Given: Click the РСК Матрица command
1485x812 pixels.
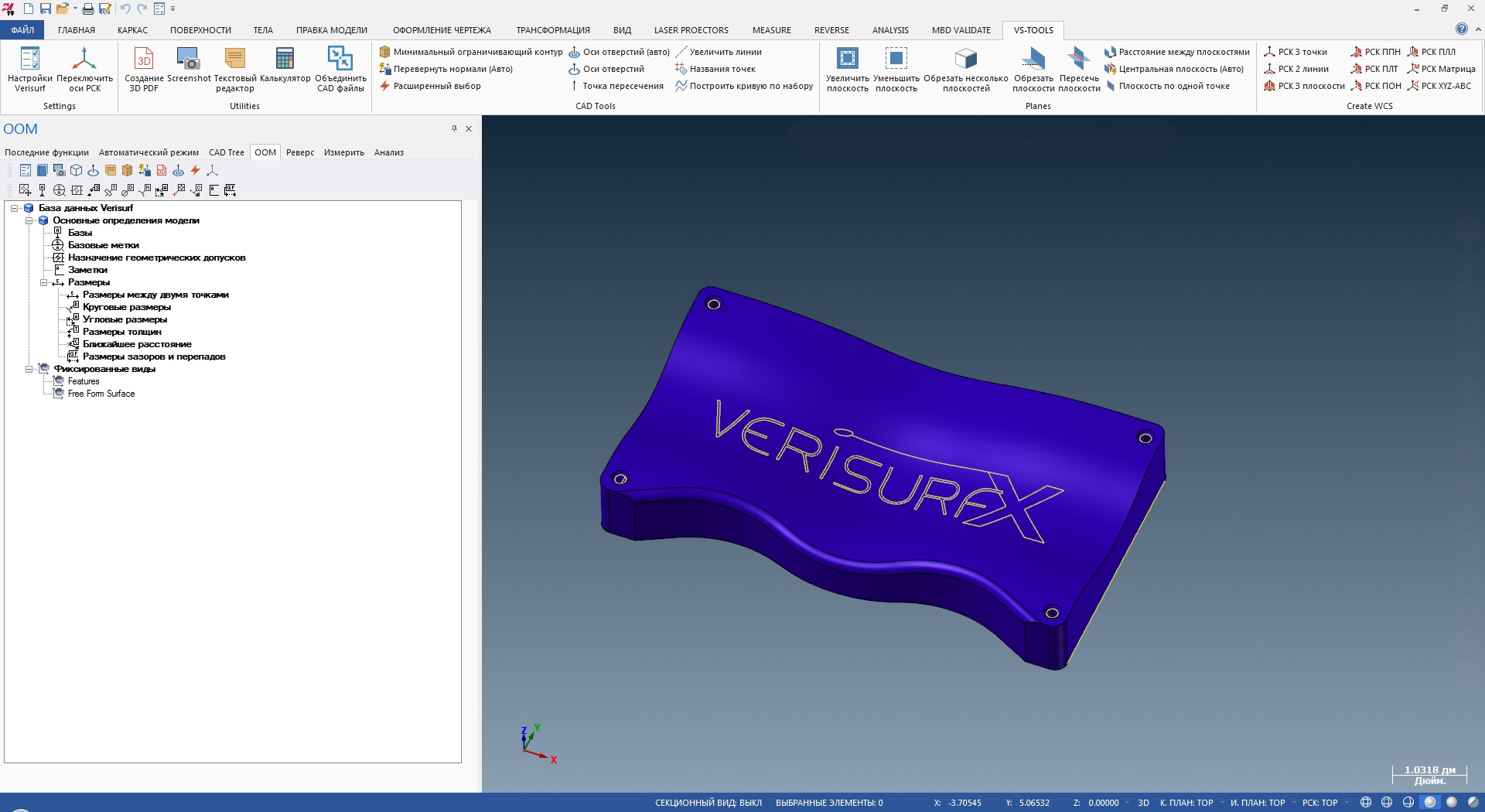Looking at the screenshot, I should [1442, 69].
